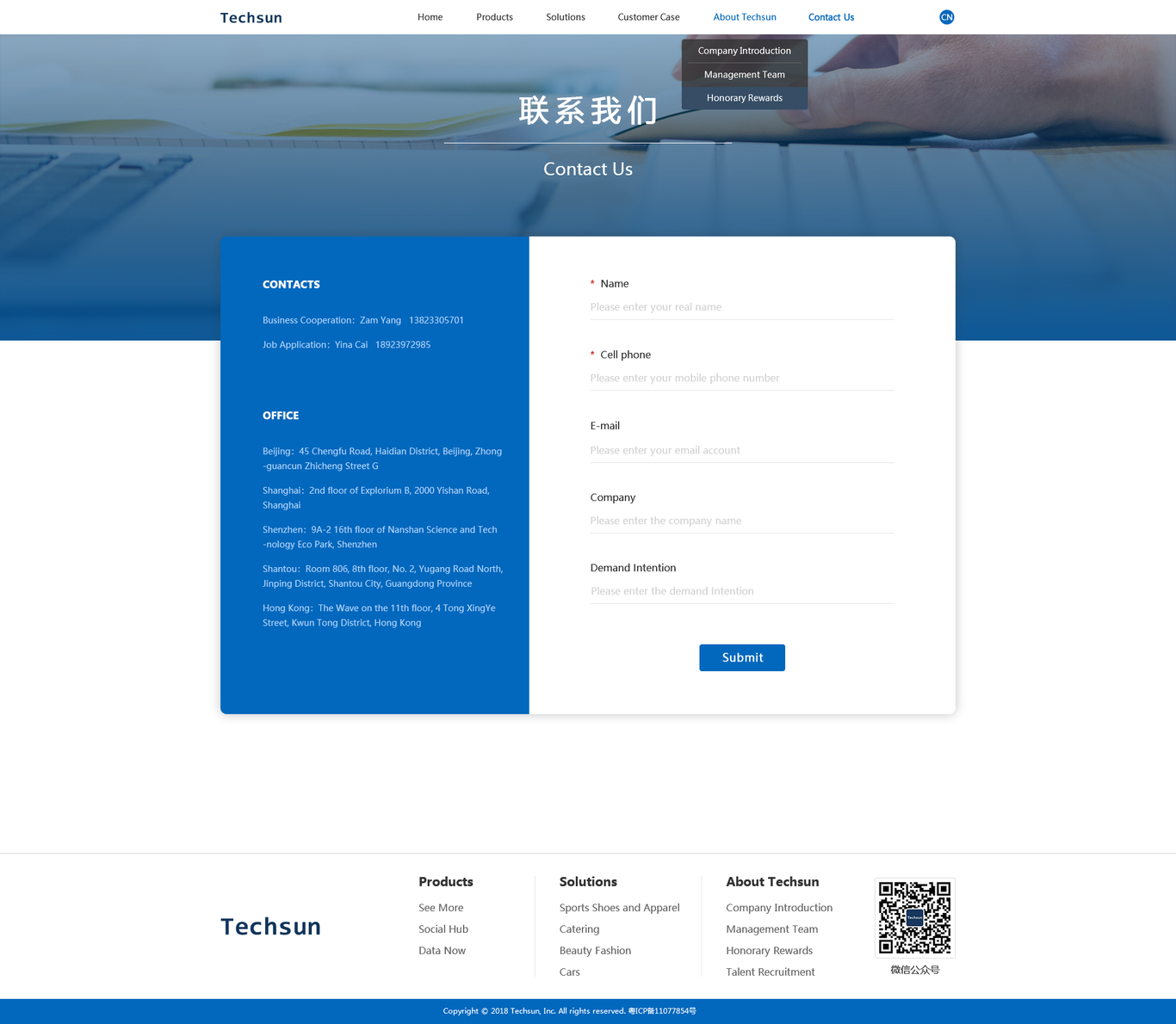Image resolution: width=1176 pixels, height=1024 pixels.
Task: Focus the Name input field
Action: (742, 307)
